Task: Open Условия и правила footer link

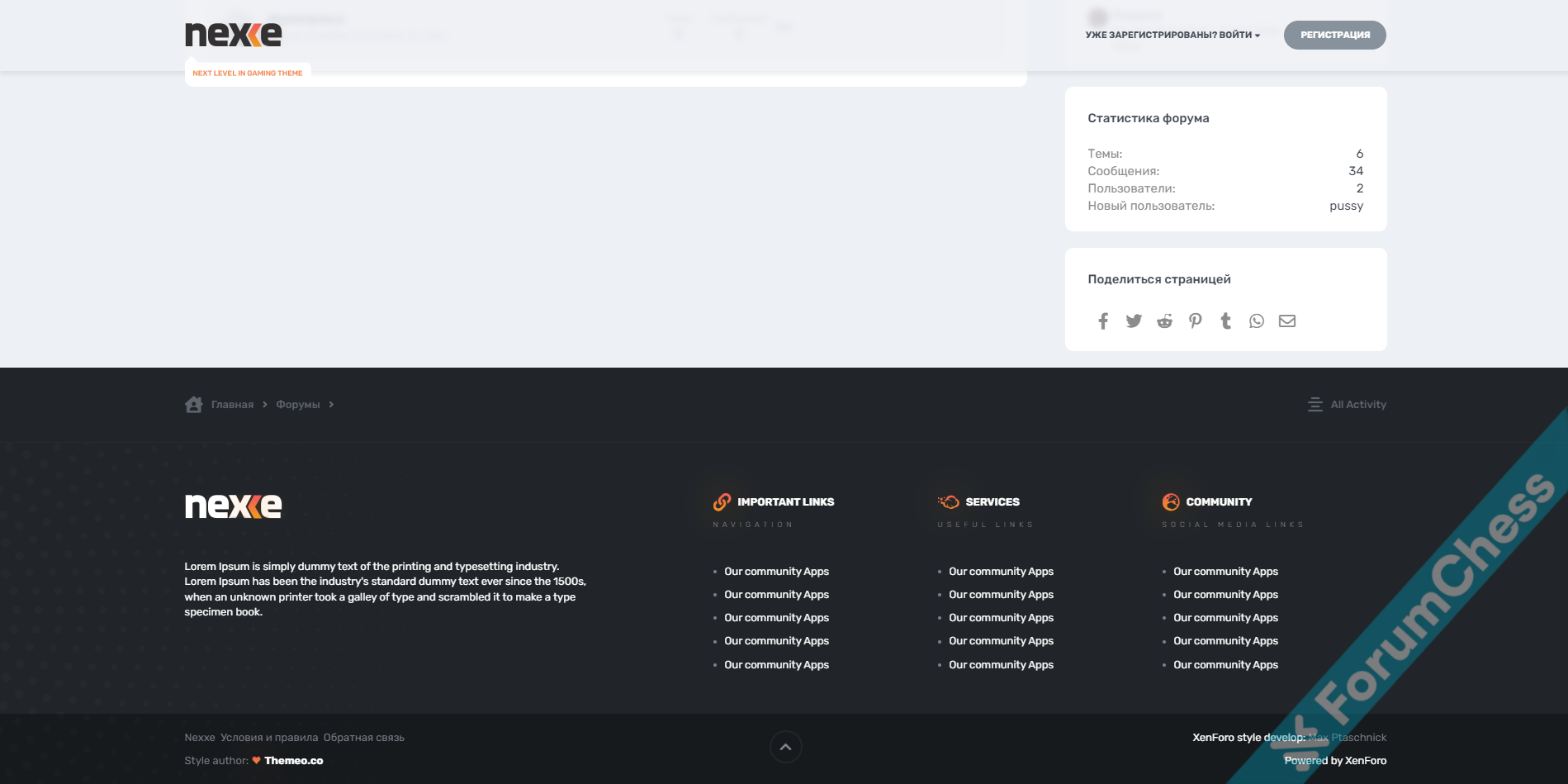Action: tap(269, 738)
